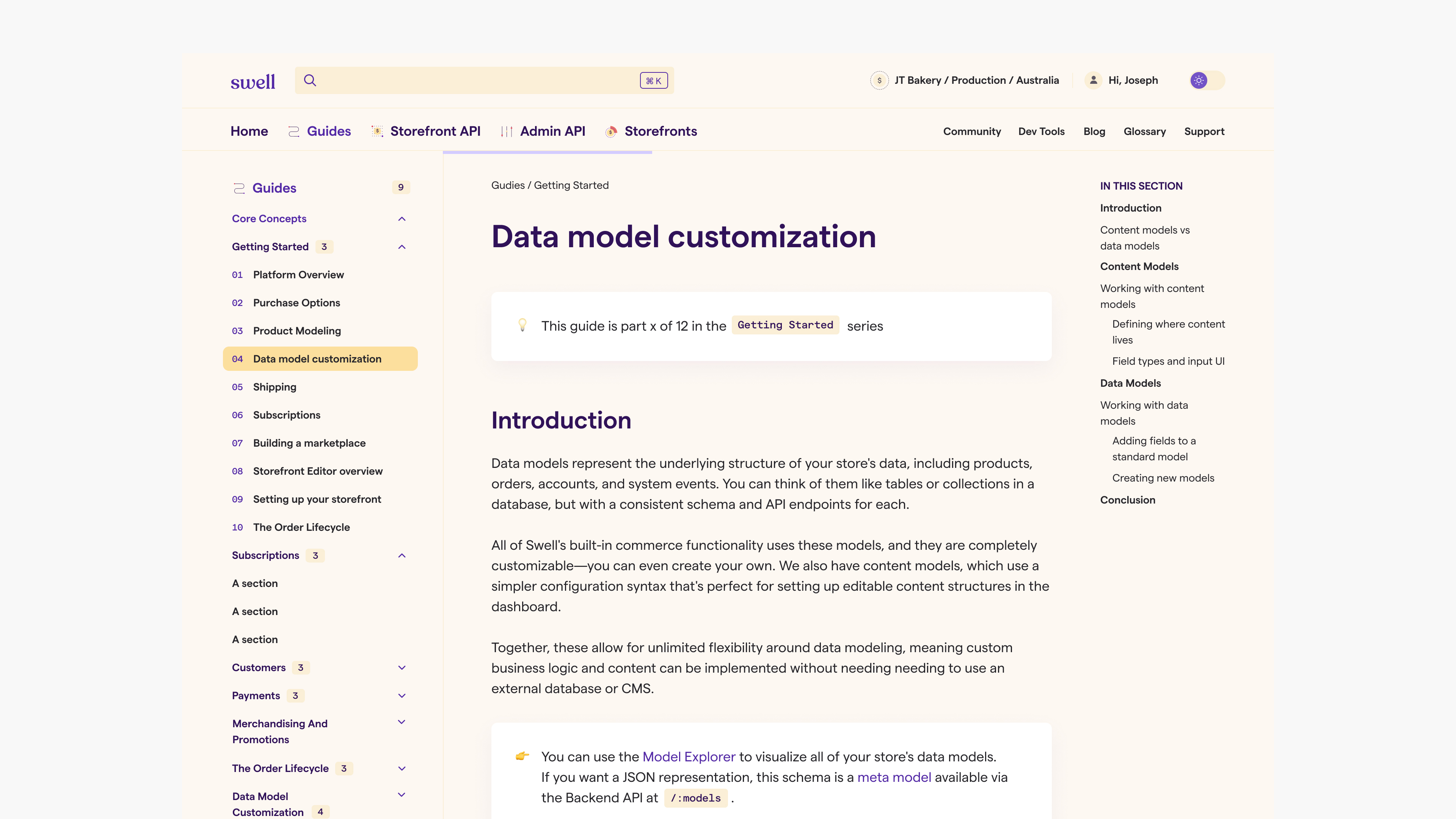Screen dimensions: 1456x819
Task: Follow the meta model link
Action: pyautogui.click(x=894, y=777)
